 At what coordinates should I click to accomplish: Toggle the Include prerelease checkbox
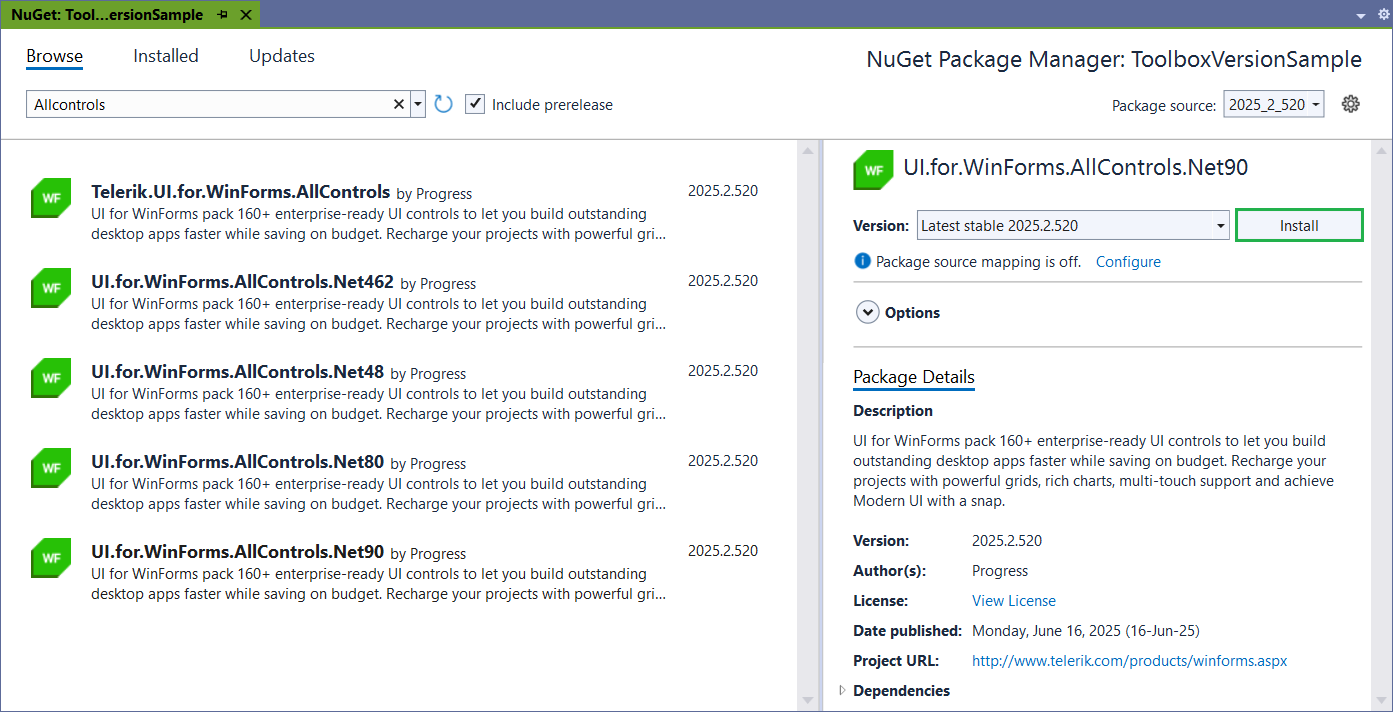pos(475,104)
